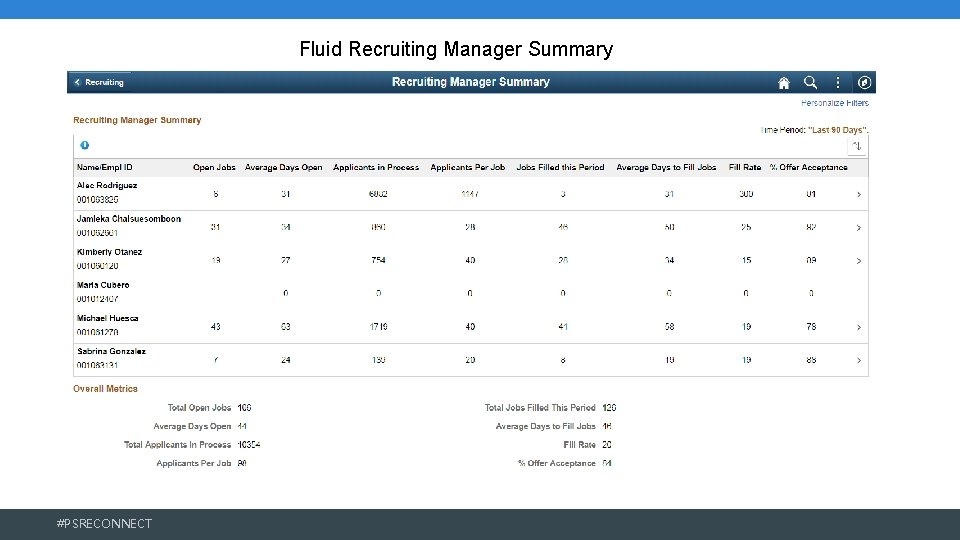This screenshot has height=540, width=960.
Task: Open the three-dot Actions menu
Action: click(x=838, y=82)
